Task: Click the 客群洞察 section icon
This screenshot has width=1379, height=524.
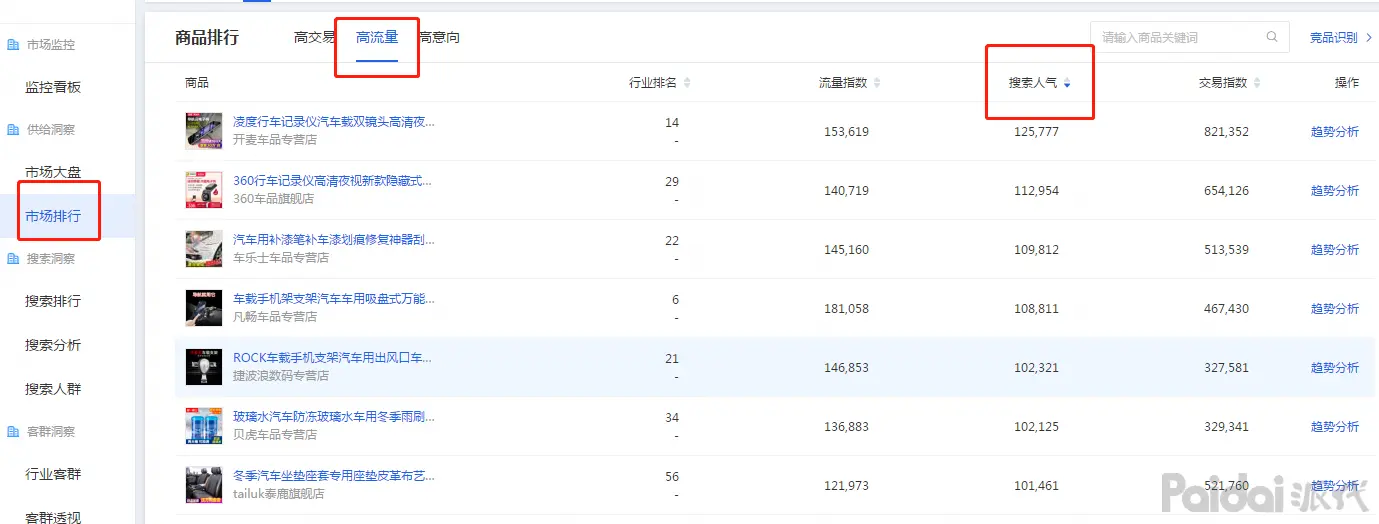Action: pyautogui.click(x=13, y=432)
